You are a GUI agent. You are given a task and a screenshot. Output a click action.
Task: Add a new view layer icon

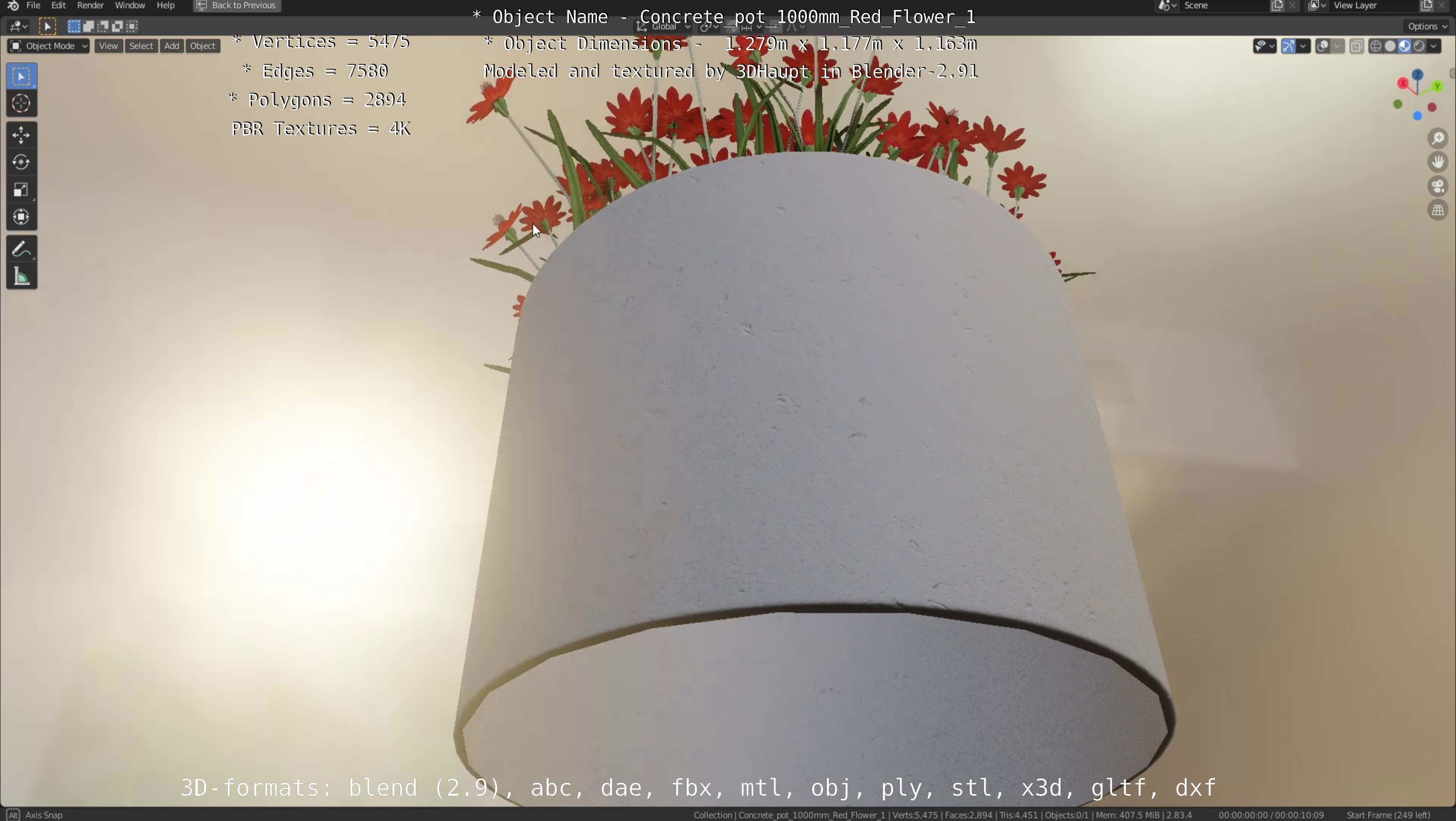[1427, 6]
